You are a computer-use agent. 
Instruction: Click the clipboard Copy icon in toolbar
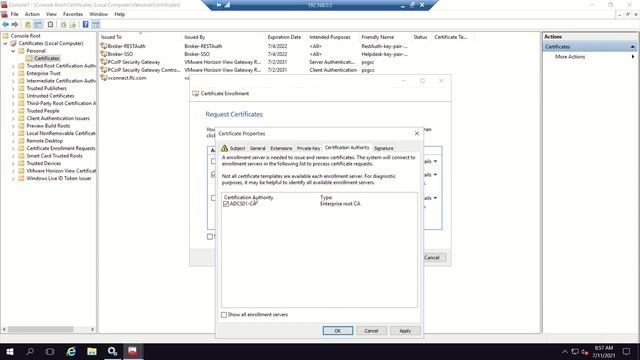pos(50,24)
